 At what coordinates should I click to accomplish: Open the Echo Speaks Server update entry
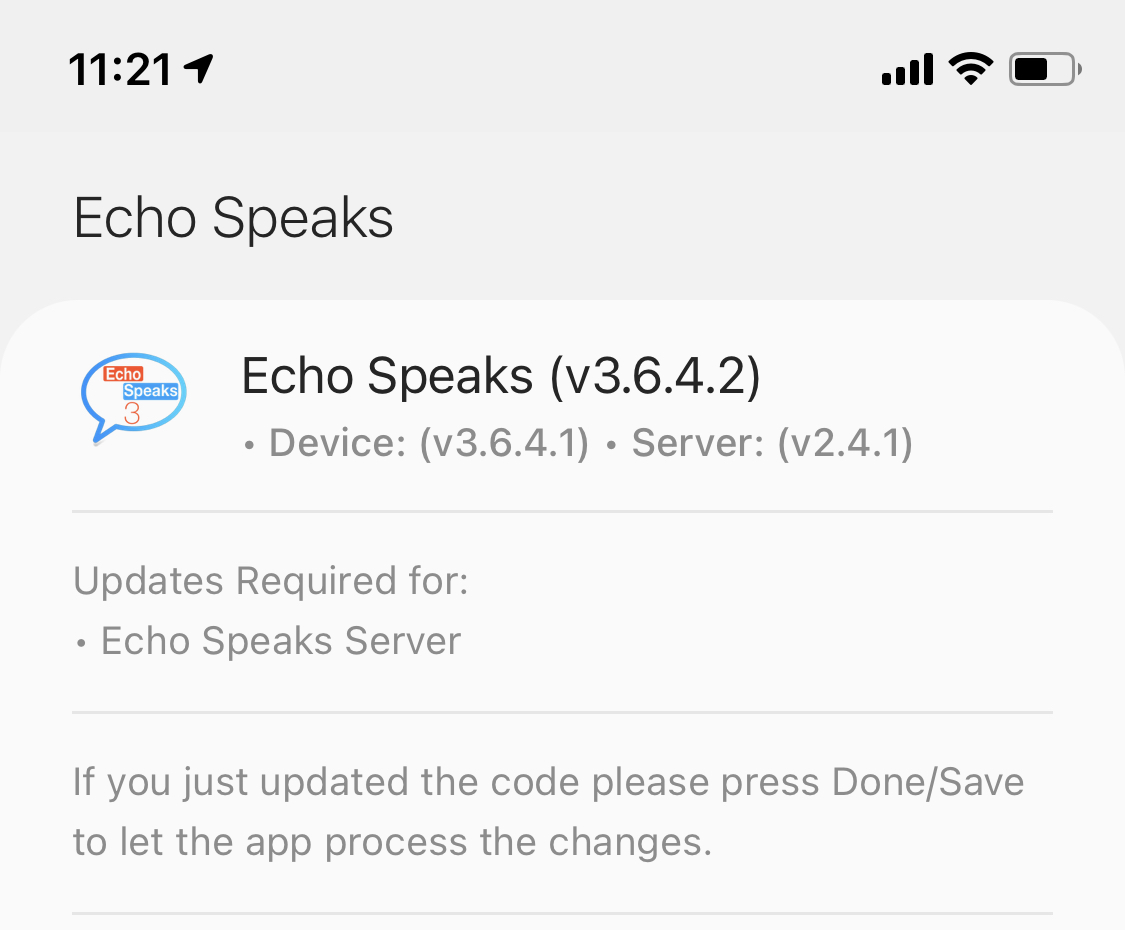280,640
